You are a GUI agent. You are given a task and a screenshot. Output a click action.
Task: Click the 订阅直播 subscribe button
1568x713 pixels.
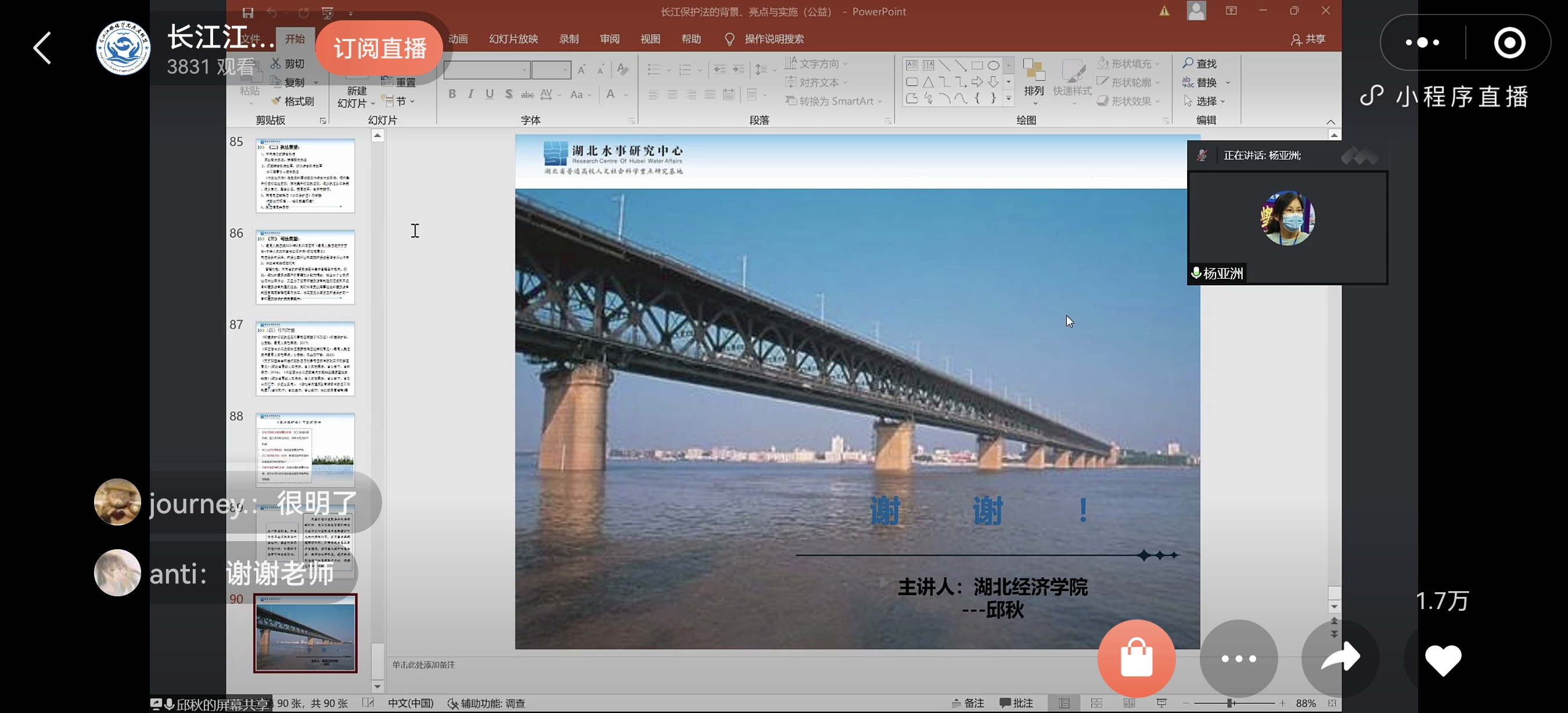(379, 48)
